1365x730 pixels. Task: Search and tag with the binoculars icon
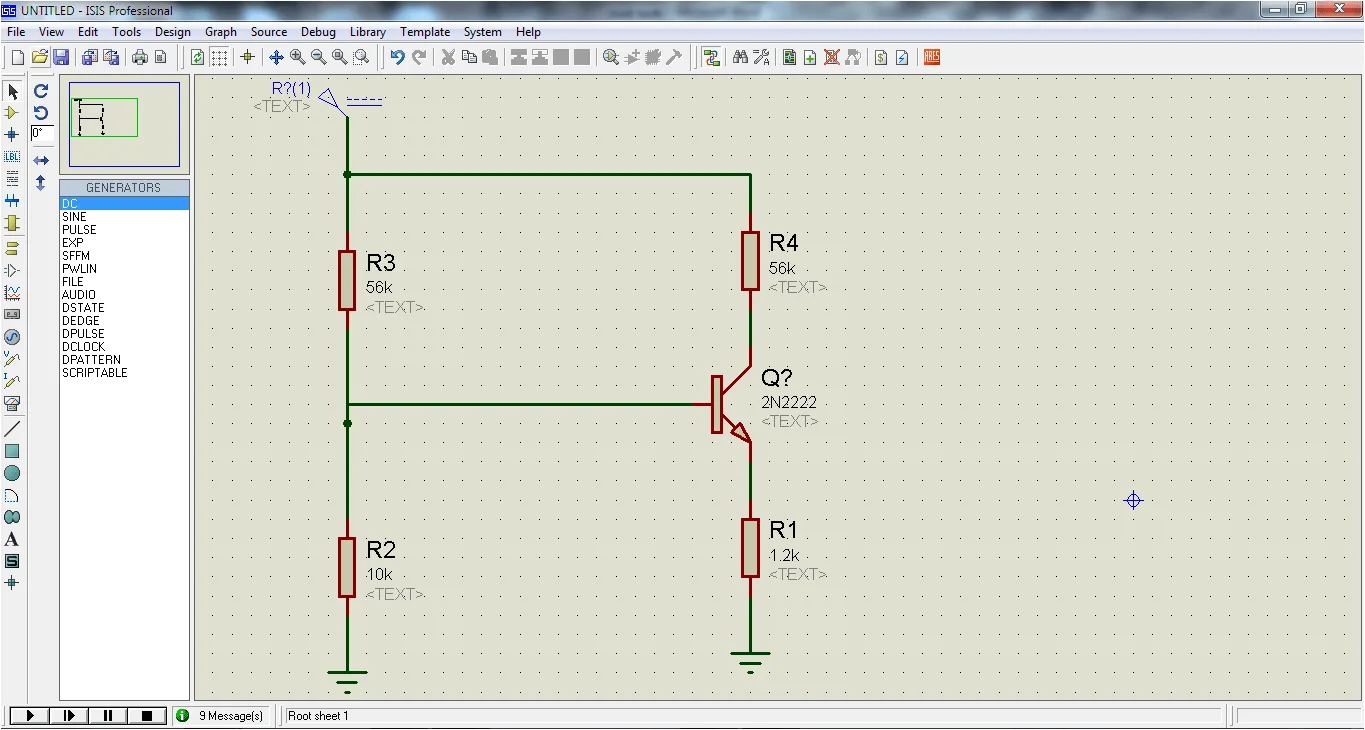740,58
